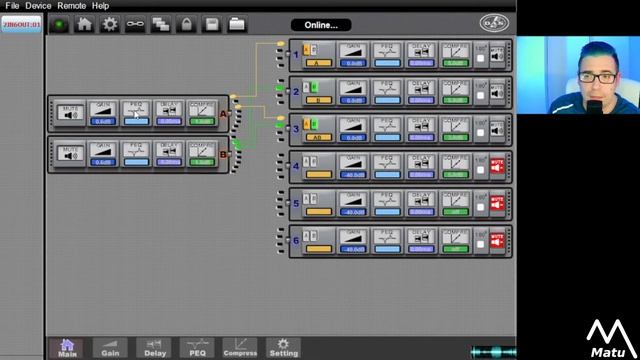Select the device tab in left panel
Viewport: 640px width, 360px height.
click(x=22, y=24)
